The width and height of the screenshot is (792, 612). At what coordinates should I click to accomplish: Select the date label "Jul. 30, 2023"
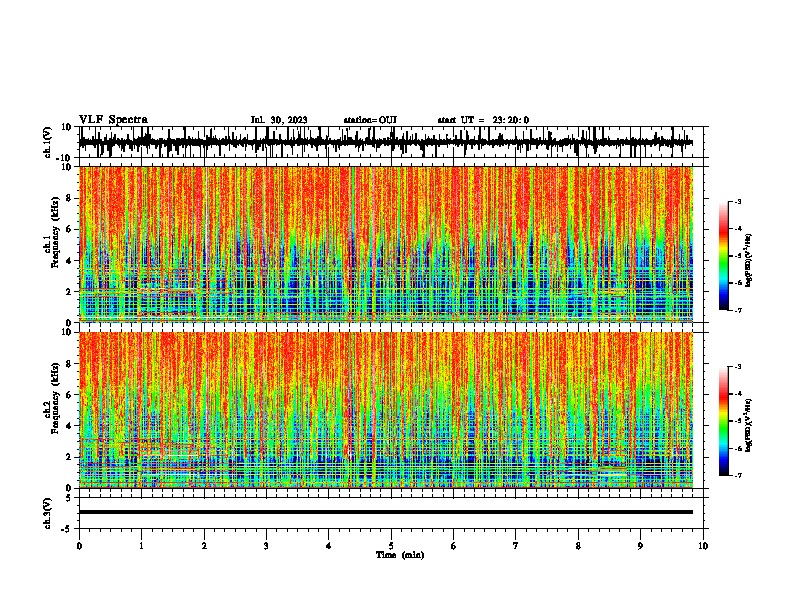[279, 120]
